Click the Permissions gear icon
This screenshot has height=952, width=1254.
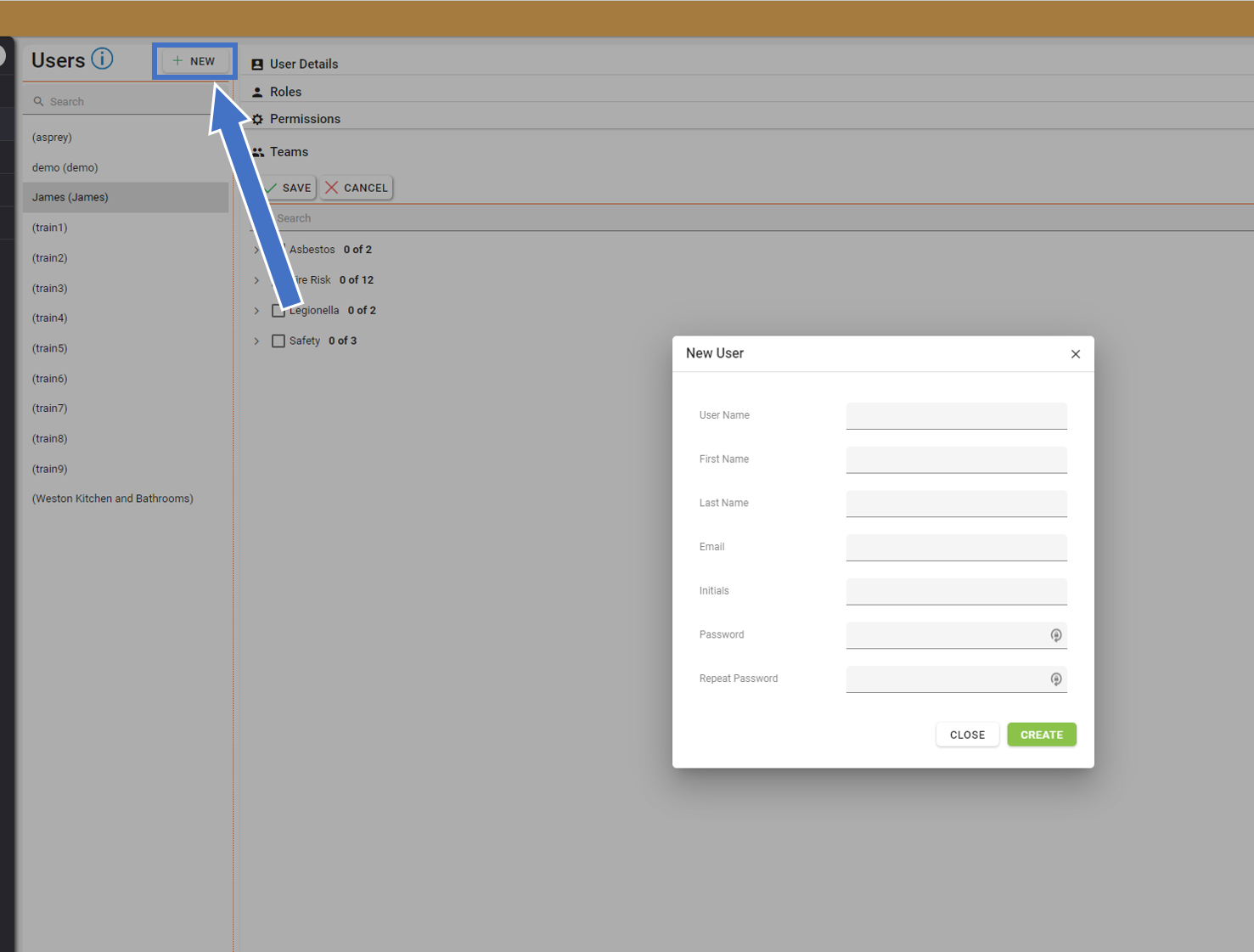pos(257,120)
